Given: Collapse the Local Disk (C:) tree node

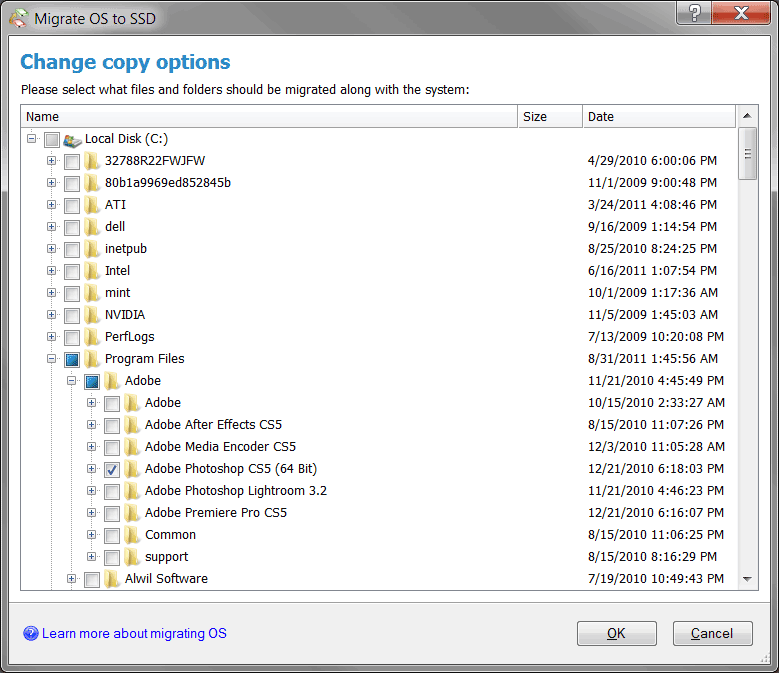Looking at the screenshot, I should click(x=31, y=139).
